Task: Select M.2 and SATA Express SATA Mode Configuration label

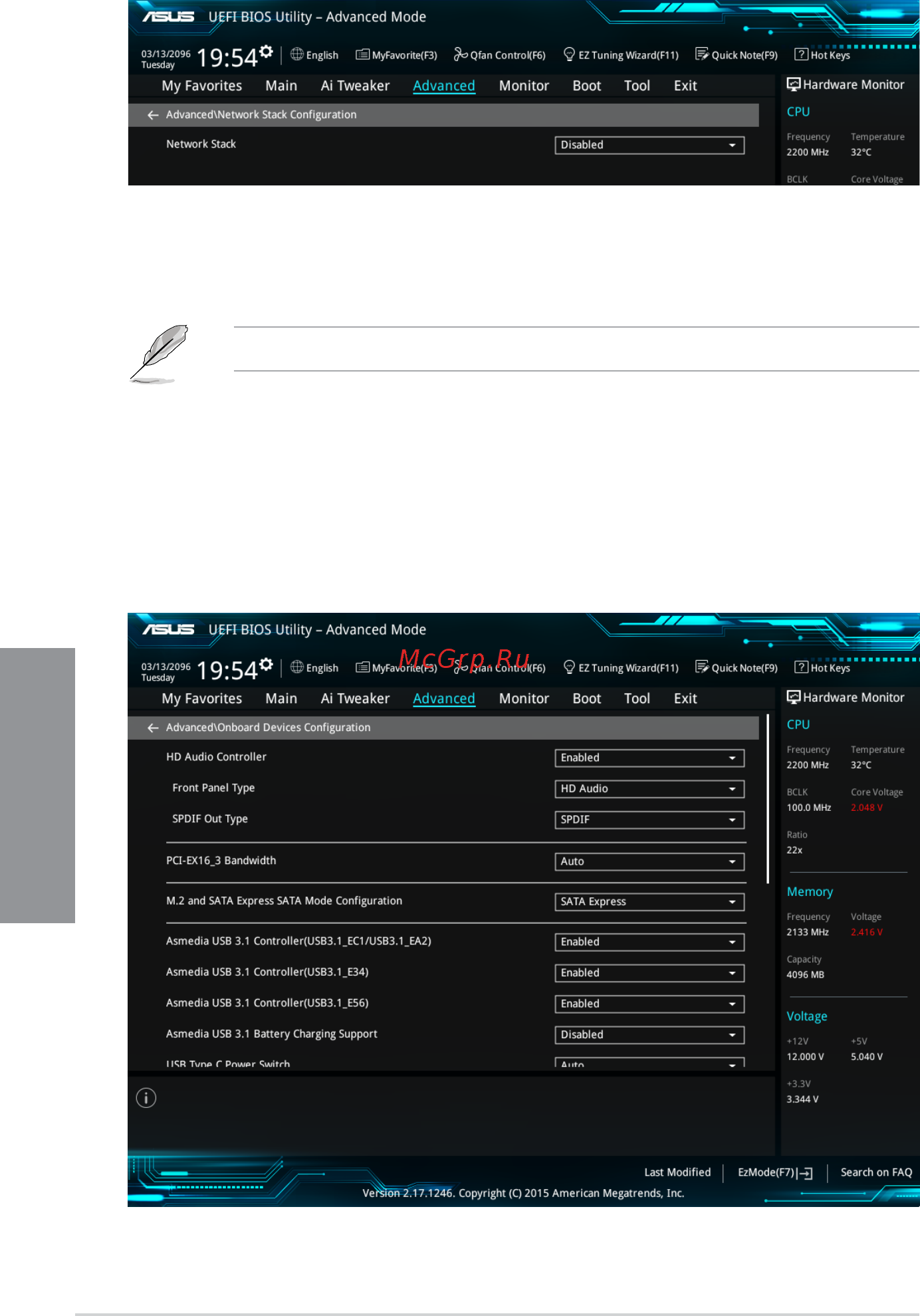Action: [284, 901]
